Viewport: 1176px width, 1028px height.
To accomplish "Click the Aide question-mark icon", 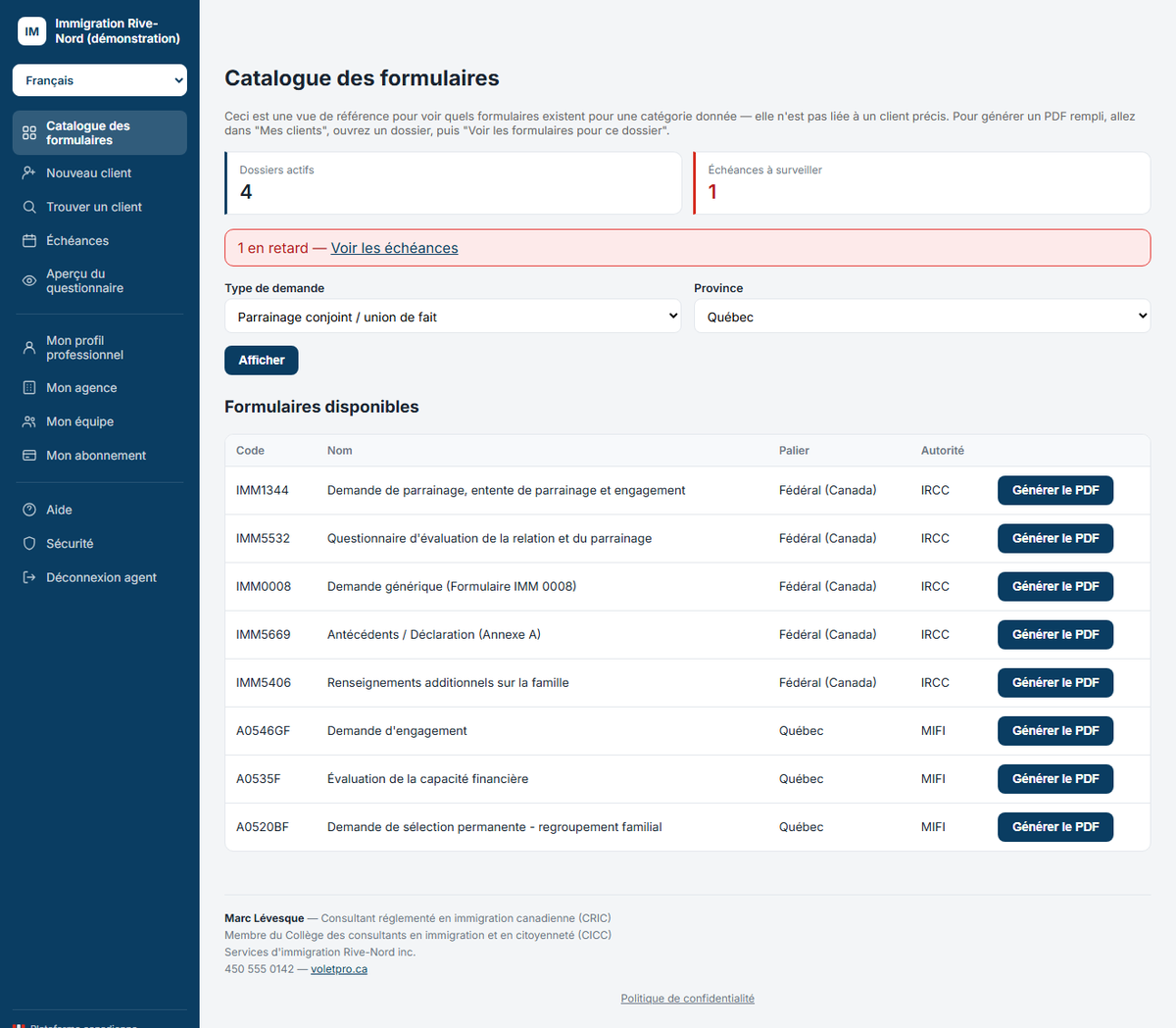I will point(29,510).
